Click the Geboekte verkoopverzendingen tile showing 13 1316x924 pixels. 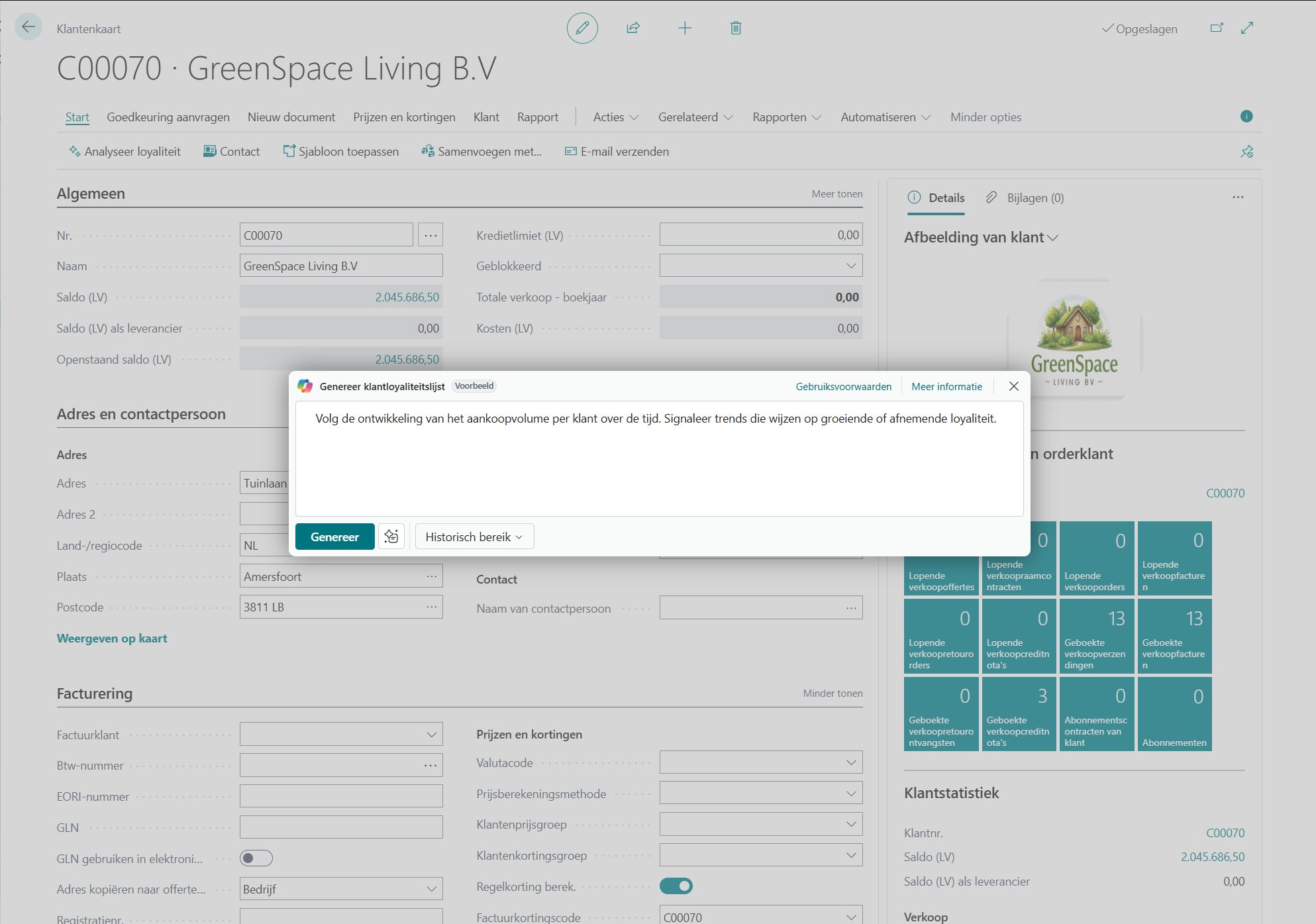point(1096,636)
